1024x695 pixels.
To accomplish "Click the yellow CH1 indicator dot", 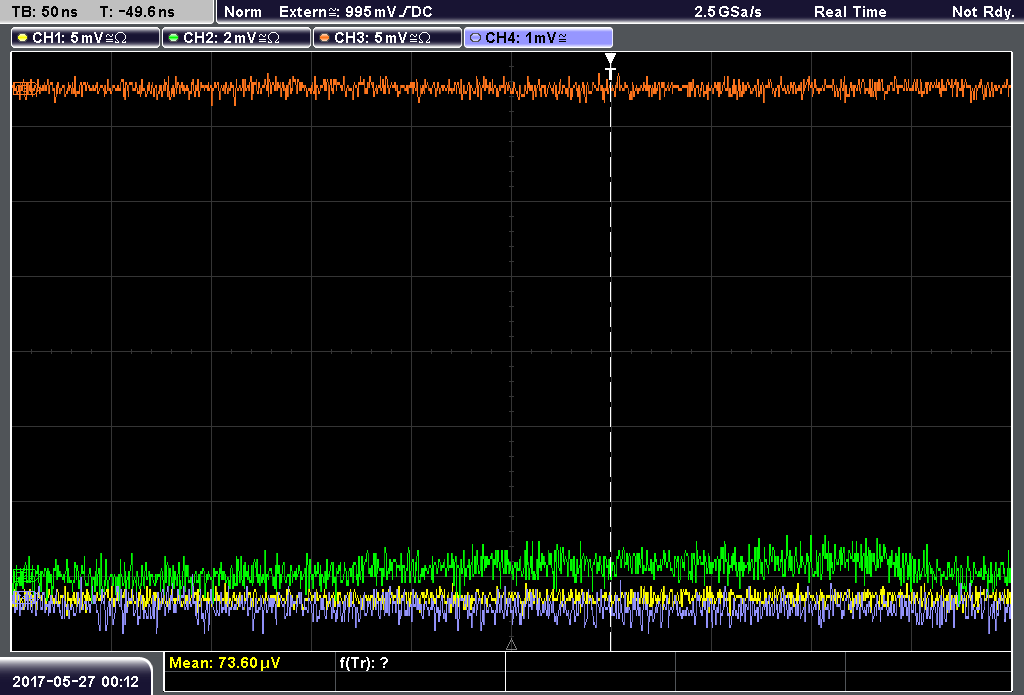I will coord(23,38).
